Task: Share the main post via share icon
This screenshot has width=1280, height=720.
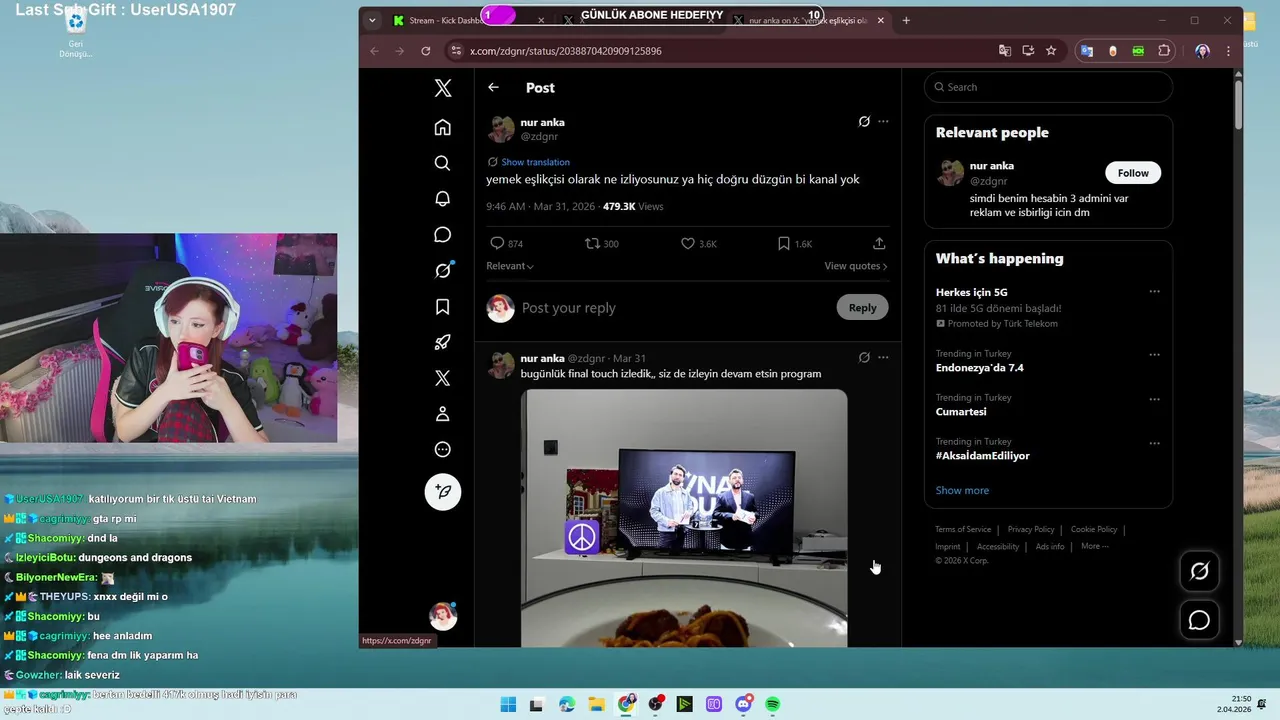Action: pos(879,243)
